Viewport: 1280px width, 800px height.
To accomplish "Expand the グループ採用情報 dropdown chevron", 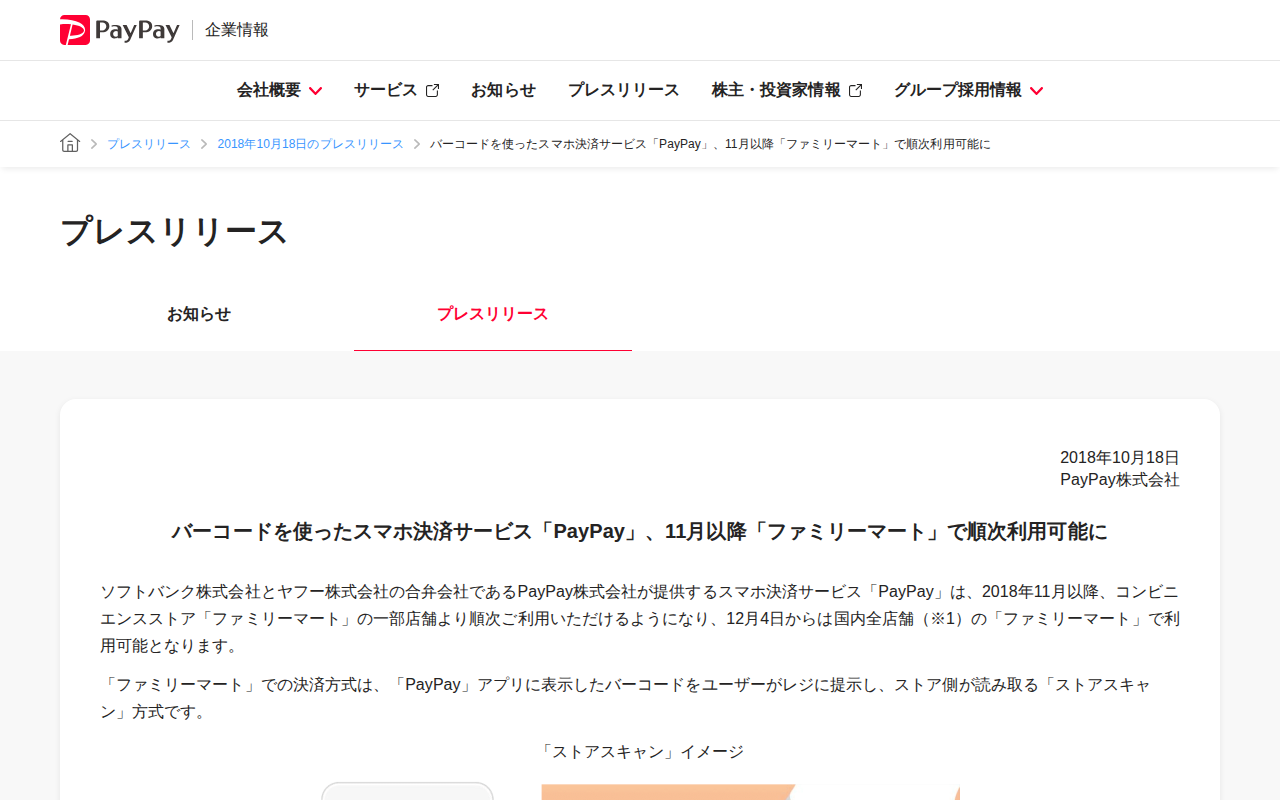I will (x=1036, y=91).
